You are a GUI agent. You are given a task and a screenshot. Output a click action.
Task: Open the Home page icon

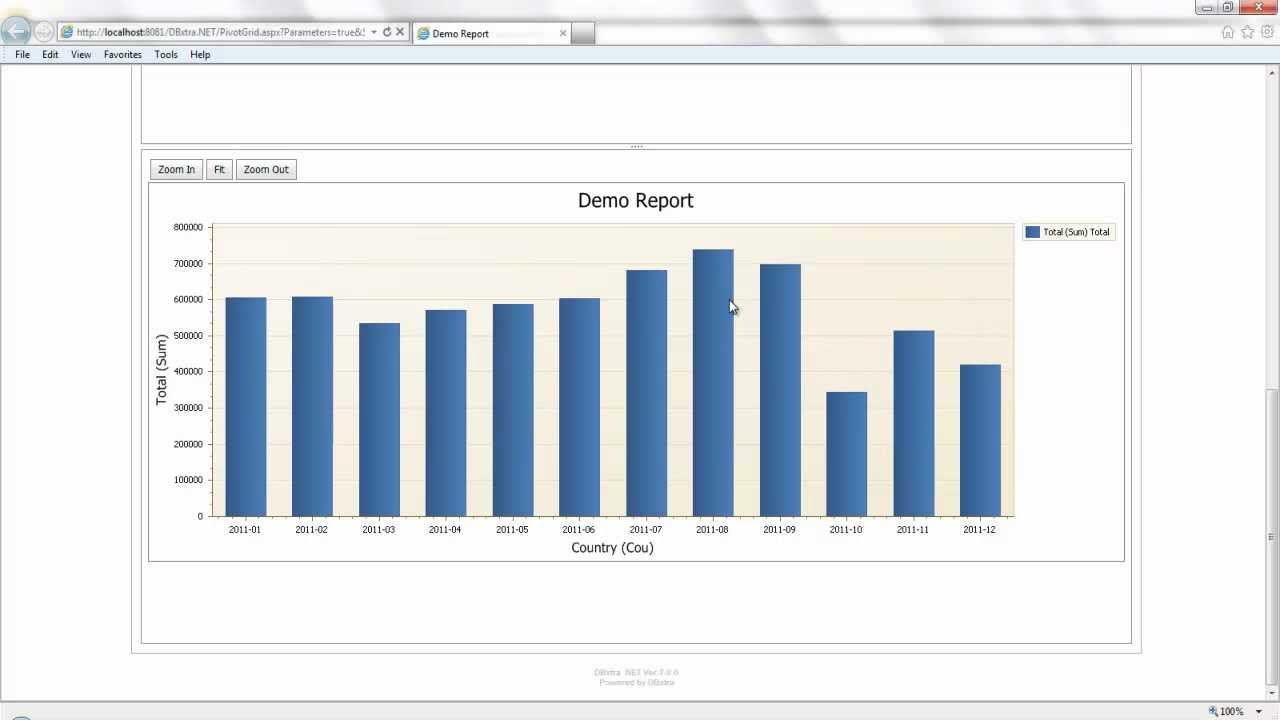[1227, 32]
